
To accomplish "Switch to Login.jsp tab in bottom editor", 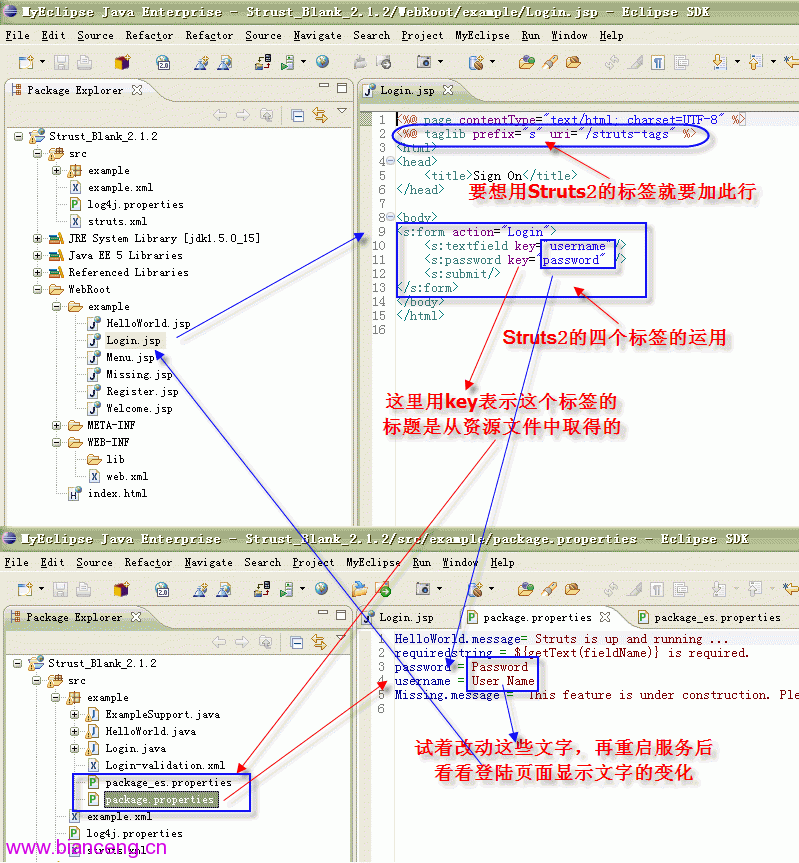I will (x=406, y=618).
